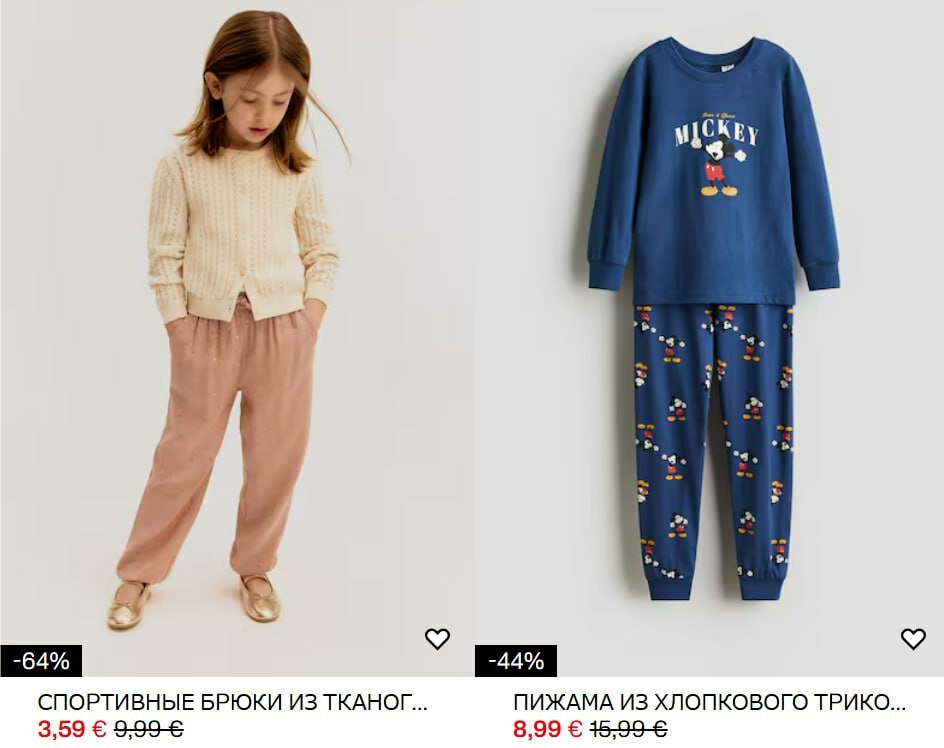This screenshot has height=748, width=944.
Task: Click the -44% discount badge
Action: [516, 661]
